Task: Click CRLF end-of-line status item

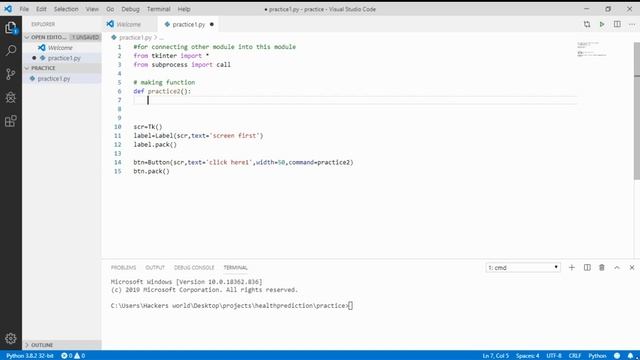Action: [x=575, y=356]
